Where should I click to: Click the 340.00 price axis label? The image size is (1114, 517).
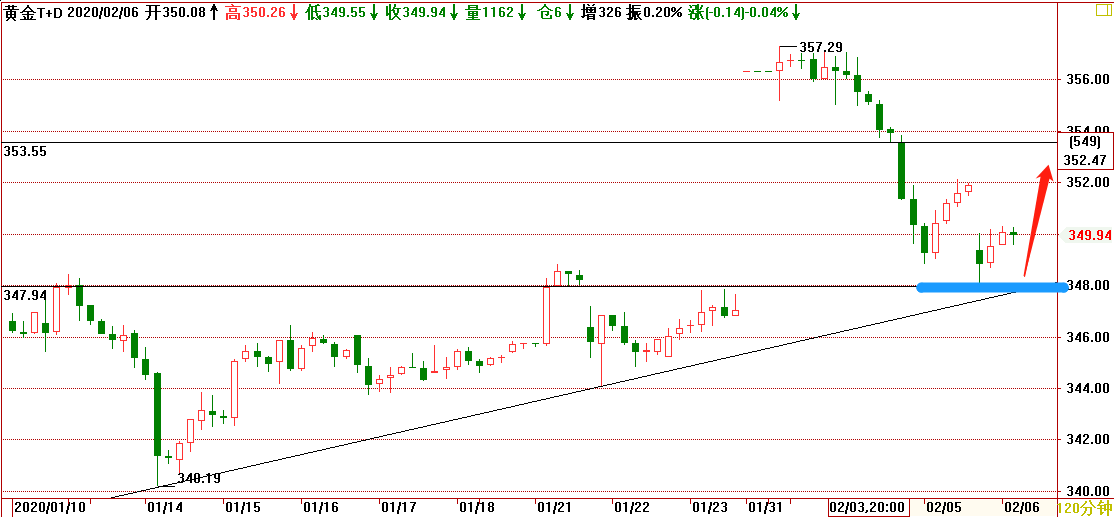pyautogui.click(x=1086, y=491)
